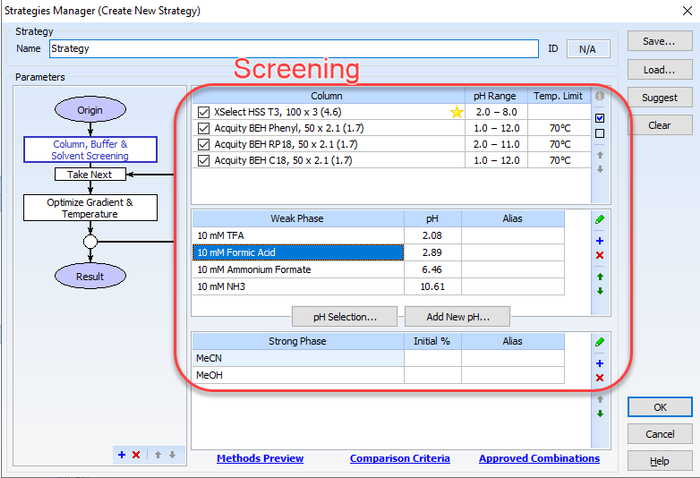Click Add New pH... button
Image resolution: width=700 pixels, height=478 pixels.
pos(458,317)
